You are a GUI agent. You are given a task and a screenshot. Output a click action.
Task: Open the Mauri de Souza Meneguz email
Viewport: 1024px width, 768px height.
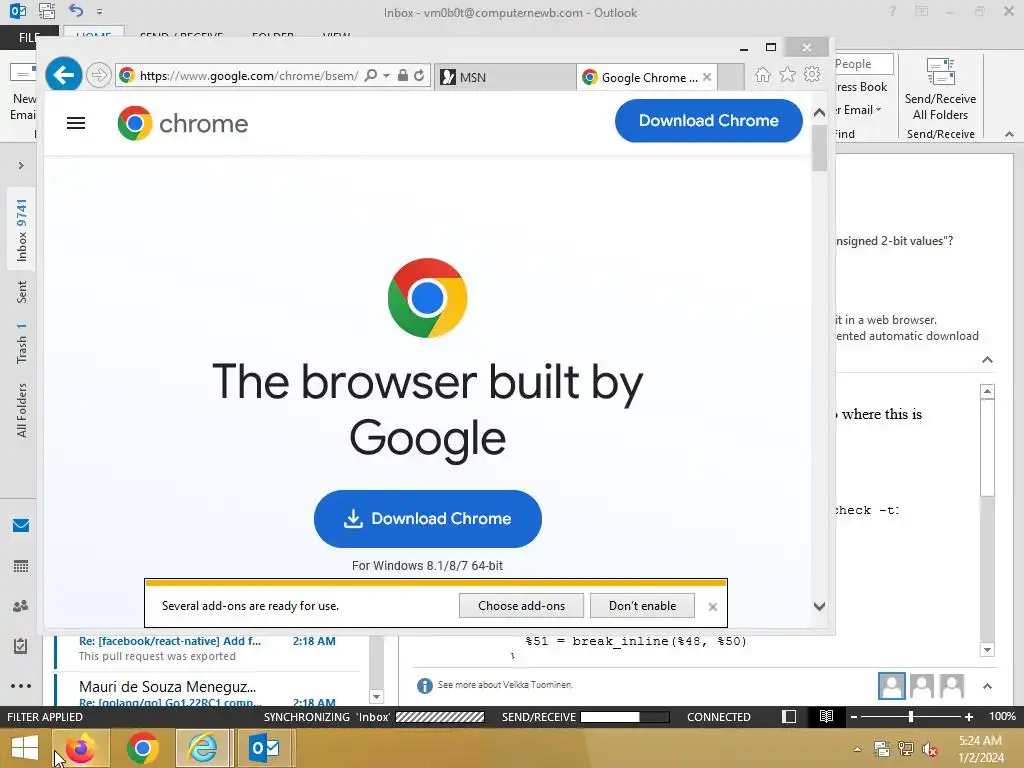click(x=208, y=692)
